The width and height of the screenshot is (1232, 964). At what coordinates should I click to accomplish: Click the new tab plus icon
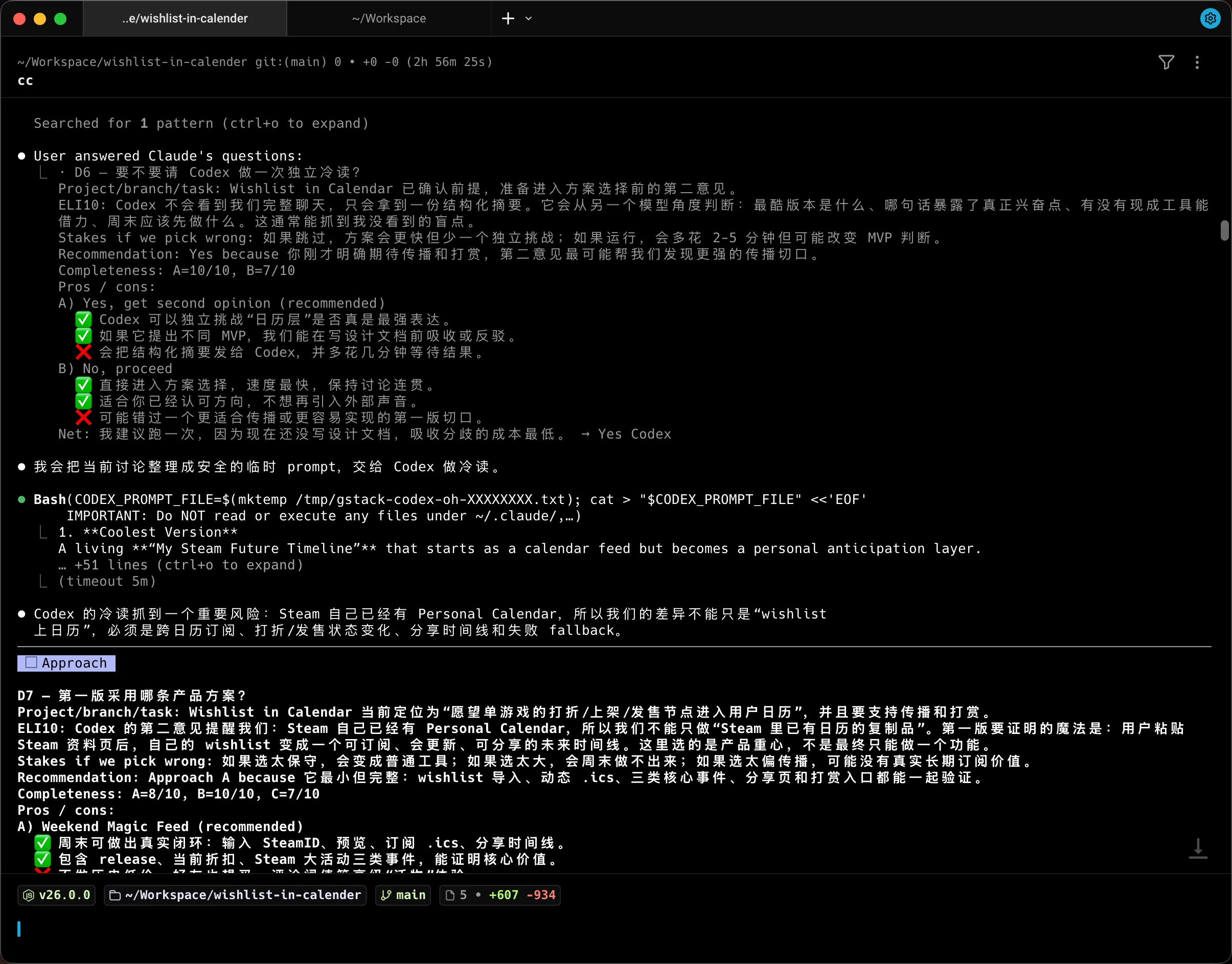508,18
